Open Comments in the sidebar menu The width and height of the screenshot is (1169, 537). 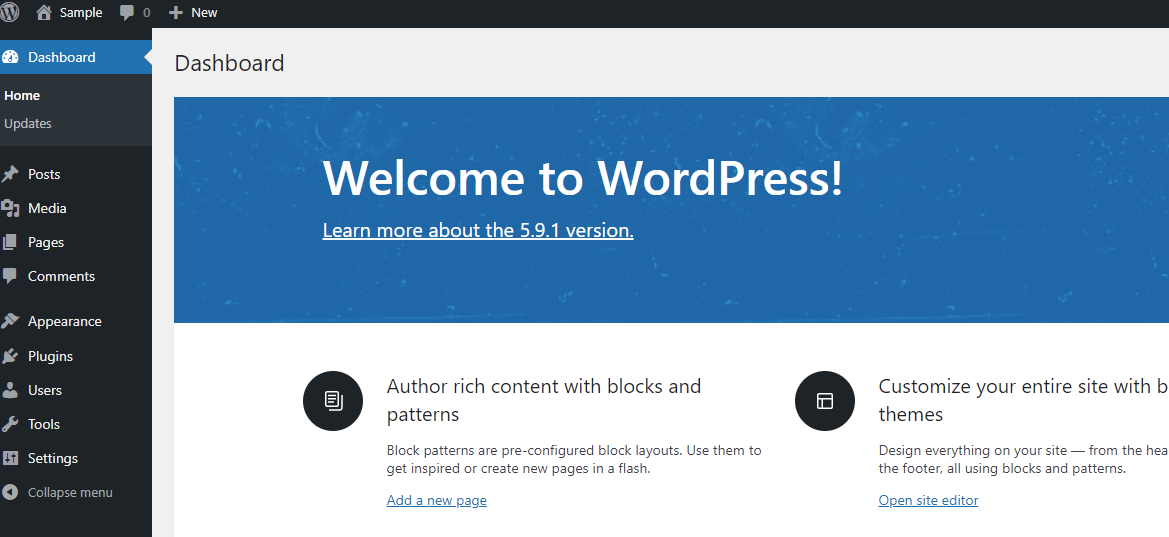(75, 276)
